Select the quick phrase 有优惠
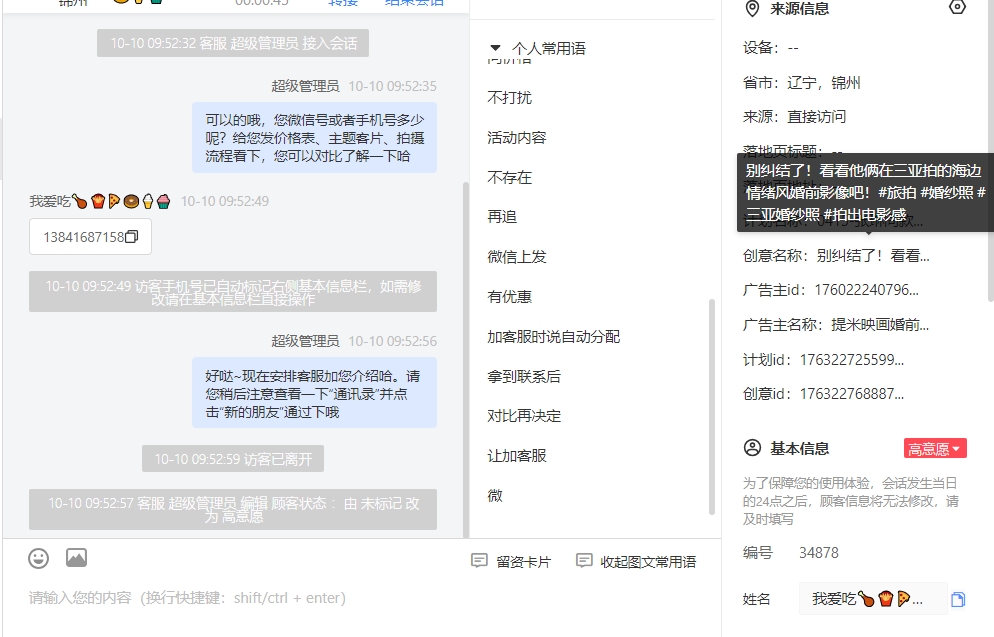Image resolution: width=994 pixels, height=637 pixels. [510, 297]
